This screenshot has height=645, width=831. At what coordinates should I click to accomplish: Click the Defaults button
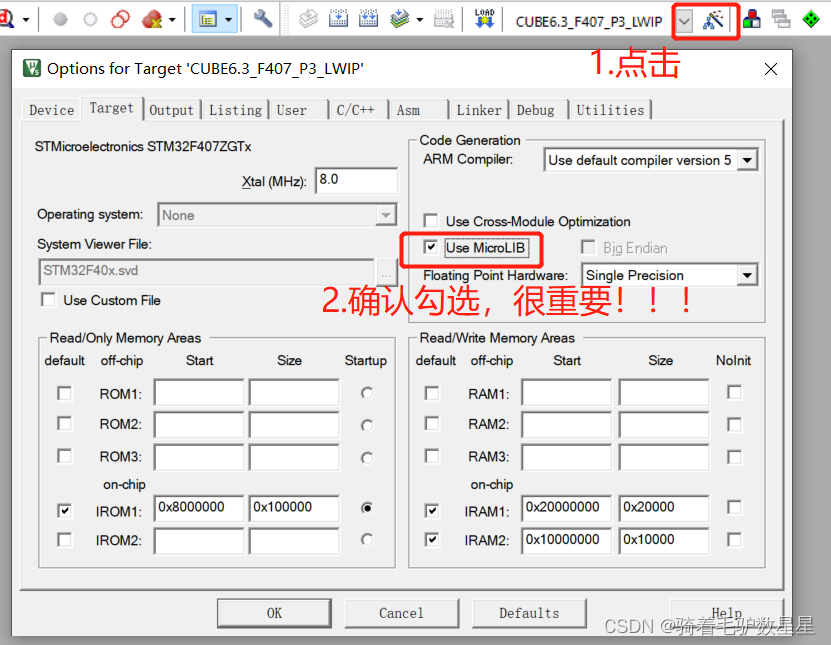coord(529,614)
